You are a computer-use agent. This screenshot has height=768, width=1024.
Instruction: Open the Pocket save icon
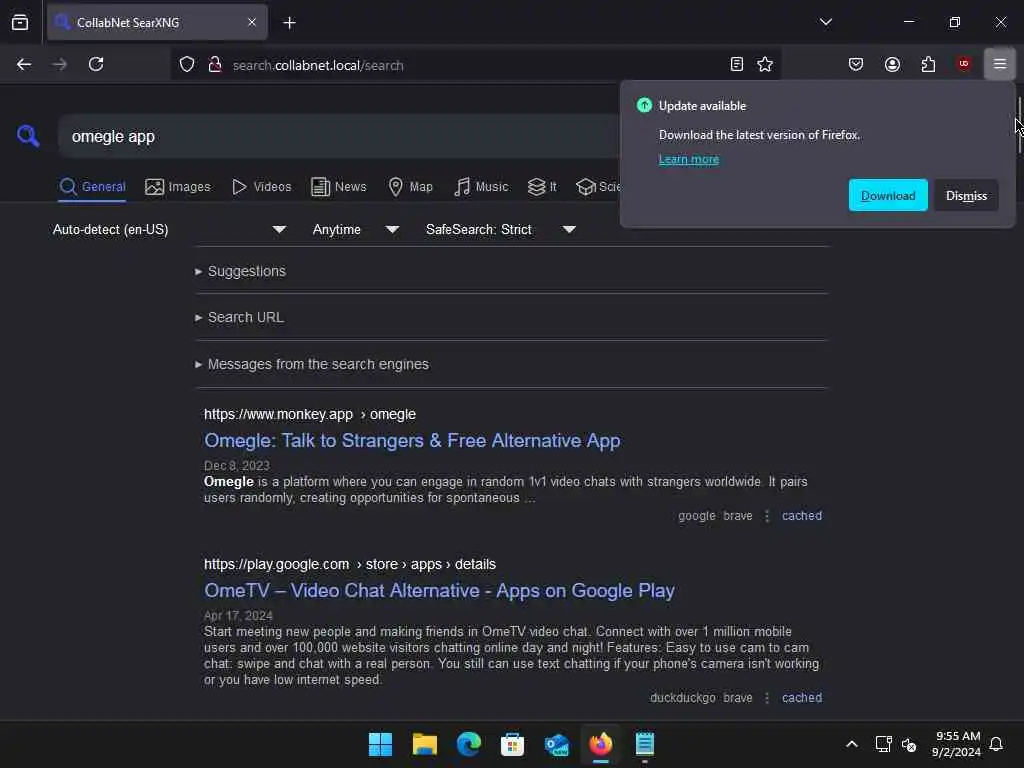pos(856,64)
